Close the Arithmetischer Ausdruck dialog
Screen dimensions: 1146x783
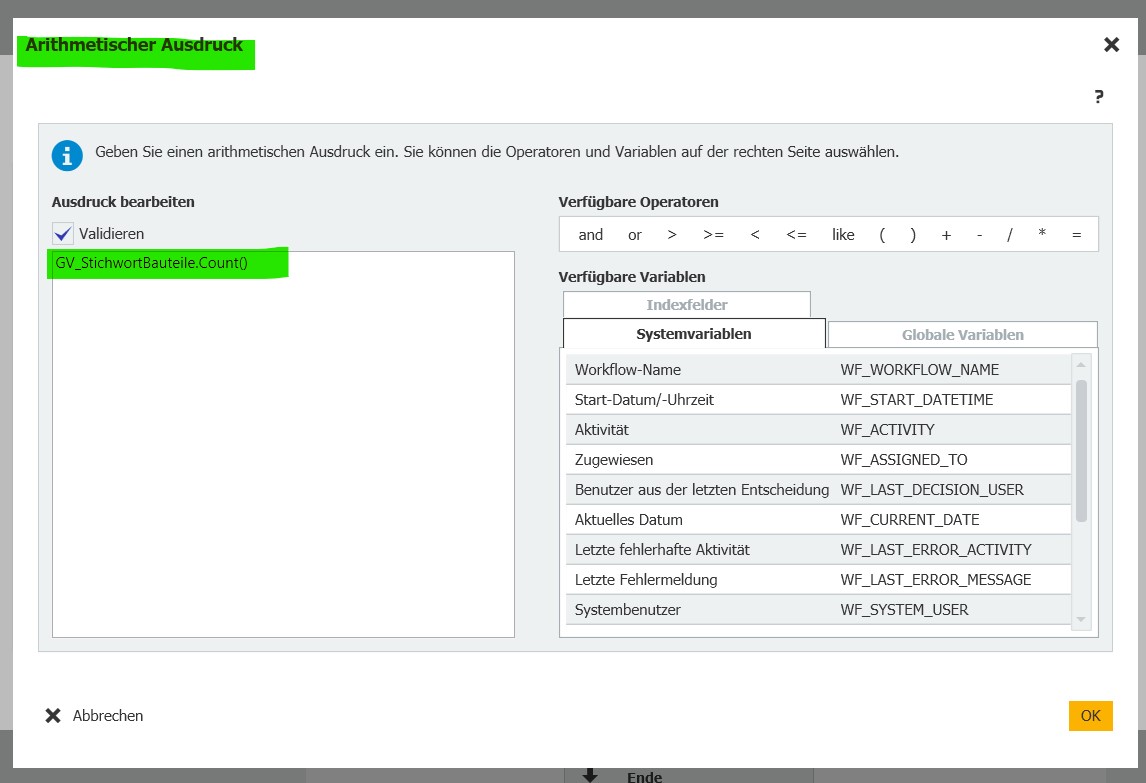1111,44
